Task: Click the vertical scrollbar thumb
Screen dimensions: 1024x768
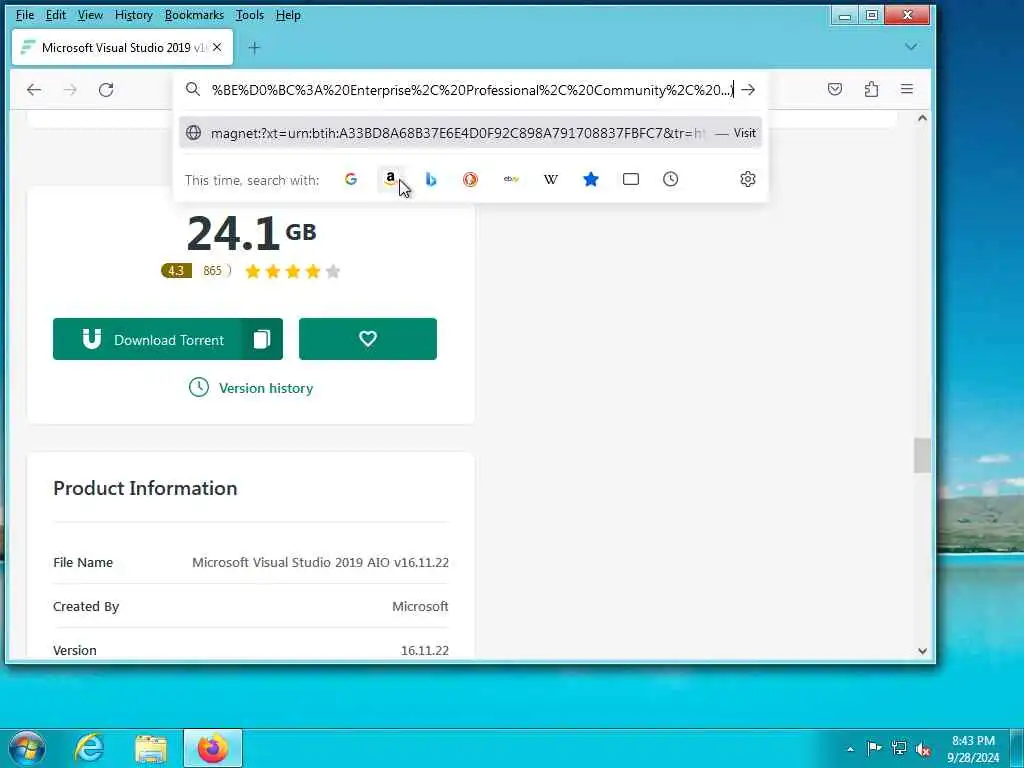Action: [x=922, y=455]
